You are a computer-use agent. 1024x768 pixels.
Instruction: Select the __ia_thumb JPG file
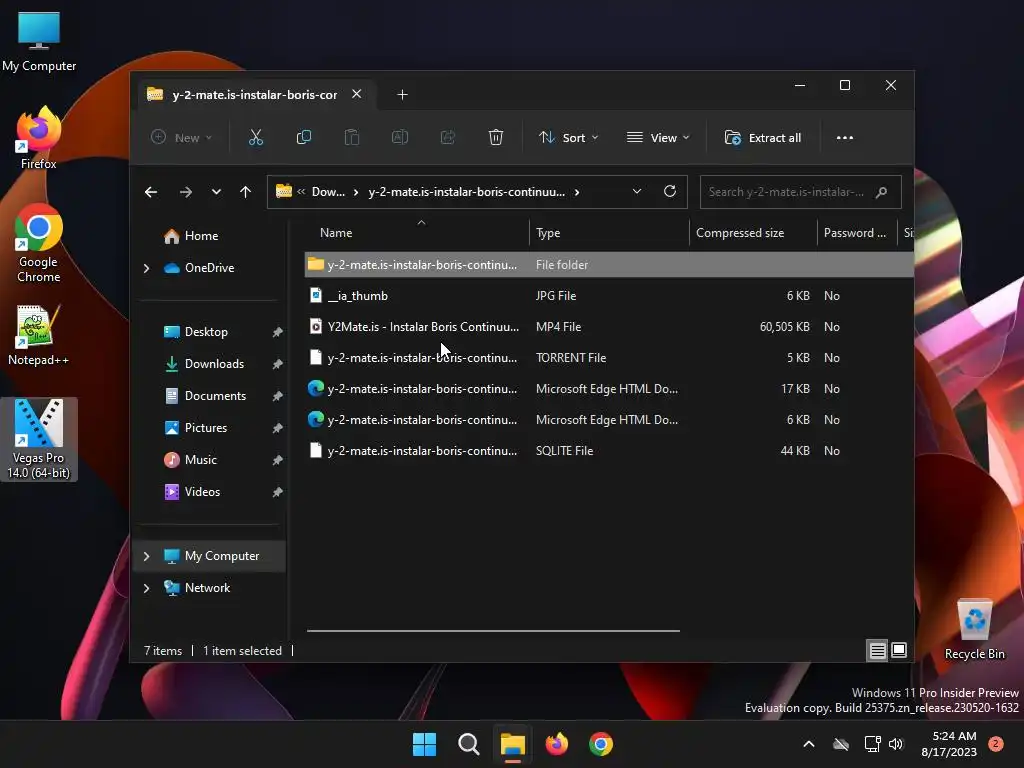(609, 296)
